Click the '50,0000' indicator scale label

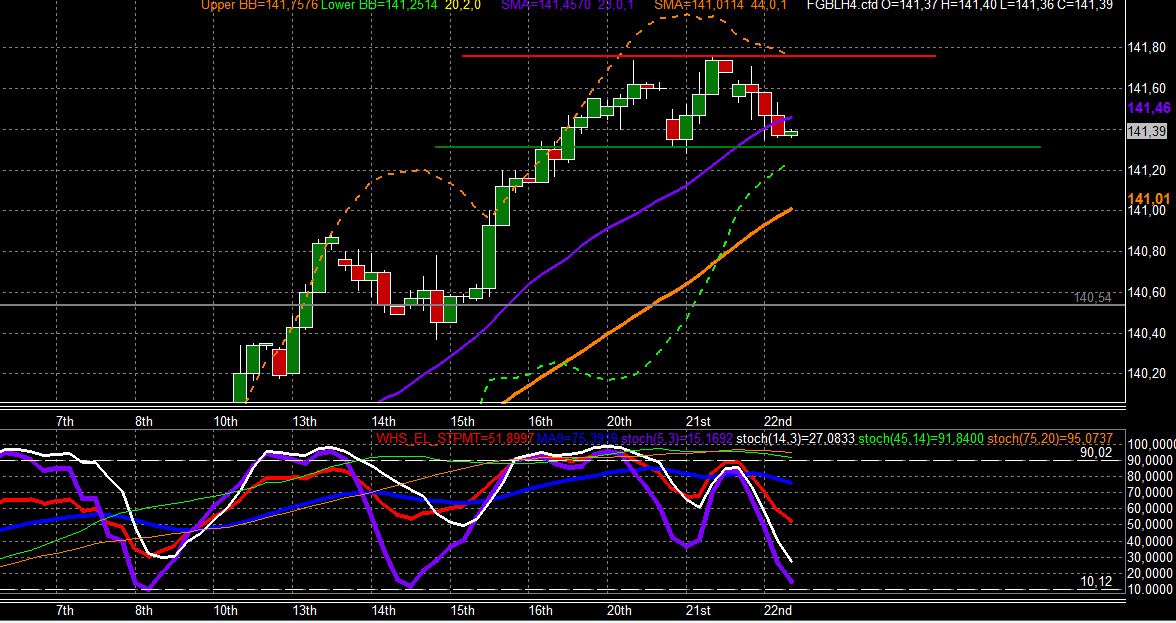point(1149,525)
